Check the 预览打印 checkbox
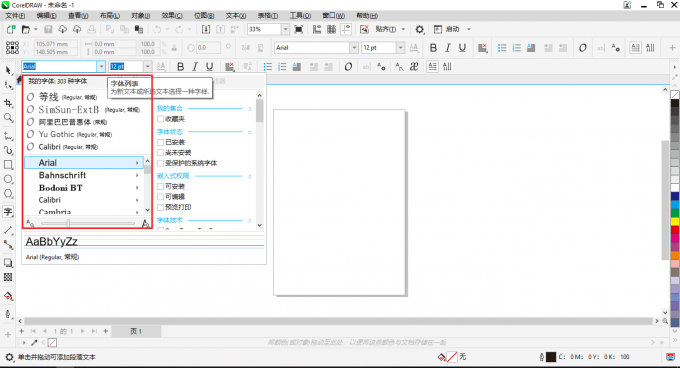This screenshot has width=680, height=368. [x=160, y=207]
